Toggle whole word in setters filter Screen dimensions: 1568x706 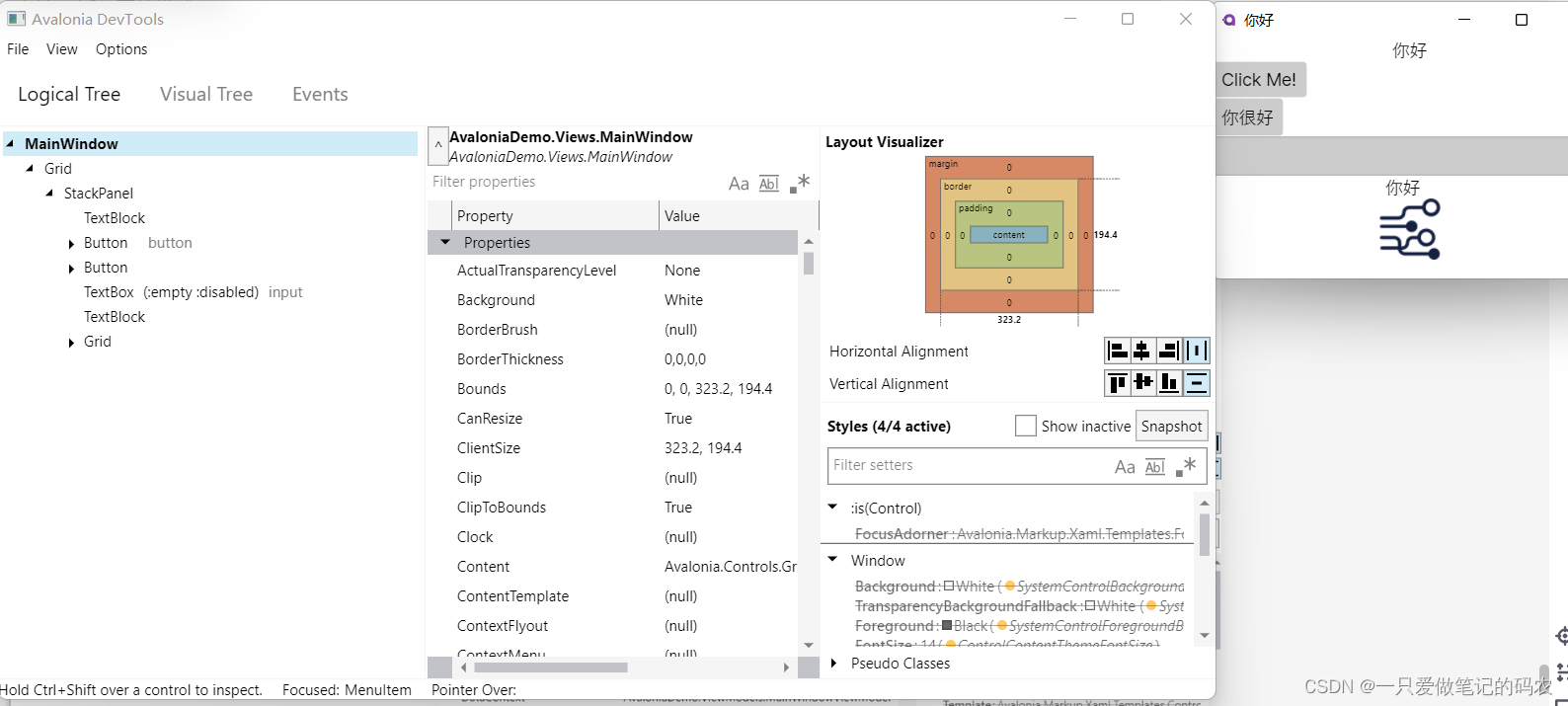click(x=1155, y=467)
